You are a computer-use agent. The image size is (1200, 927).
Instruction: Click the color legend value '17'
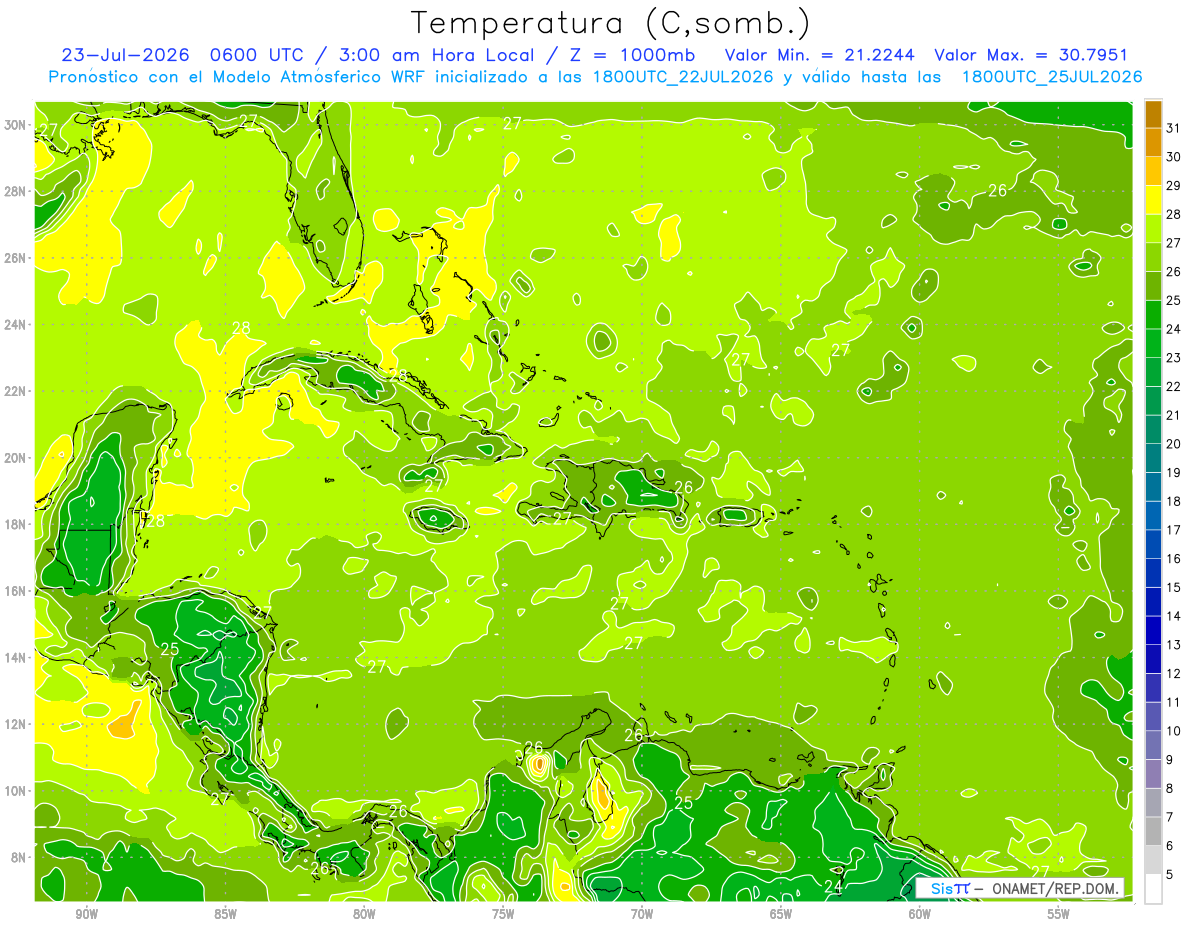pyautogui.click(x=1174, y=530)
